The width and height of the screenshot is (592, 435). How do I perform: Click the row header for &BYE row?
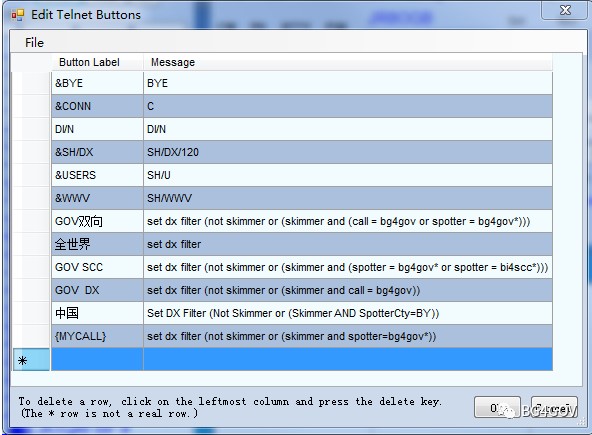(31, 83)
